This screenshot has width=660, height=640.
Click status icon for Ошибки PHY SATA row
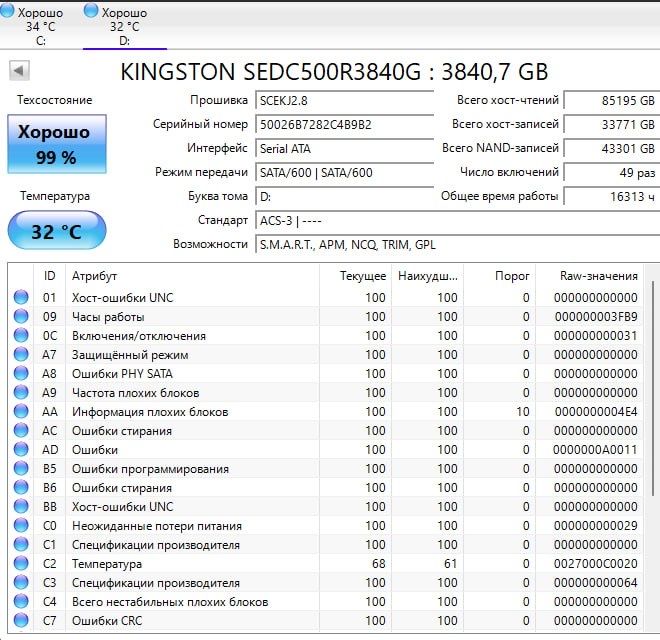[x=21, y=373]
